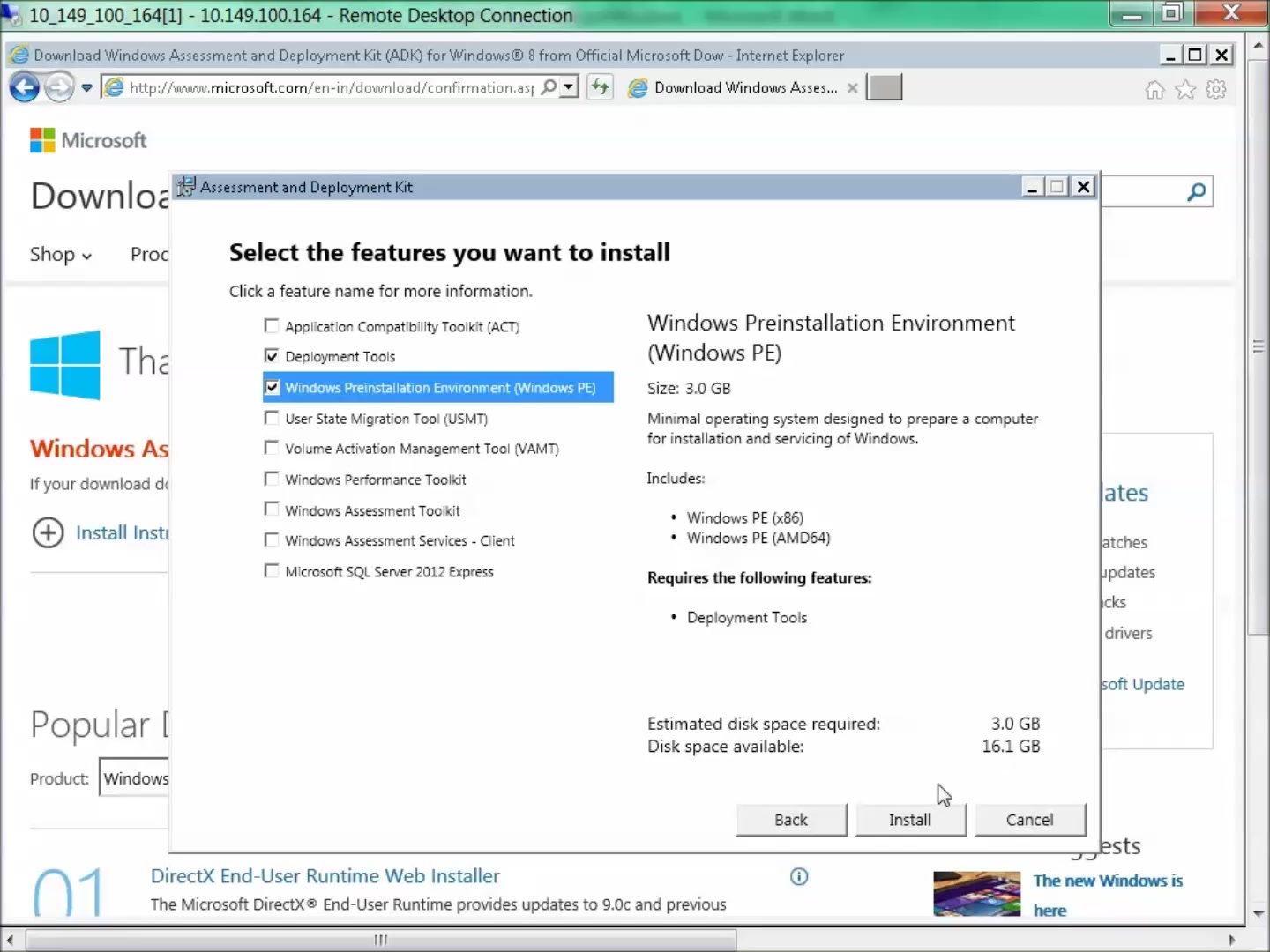The image size is (1270, 952).
Task: Close the Download Windows Asses... tab
Action: click(x=852, y=88)
